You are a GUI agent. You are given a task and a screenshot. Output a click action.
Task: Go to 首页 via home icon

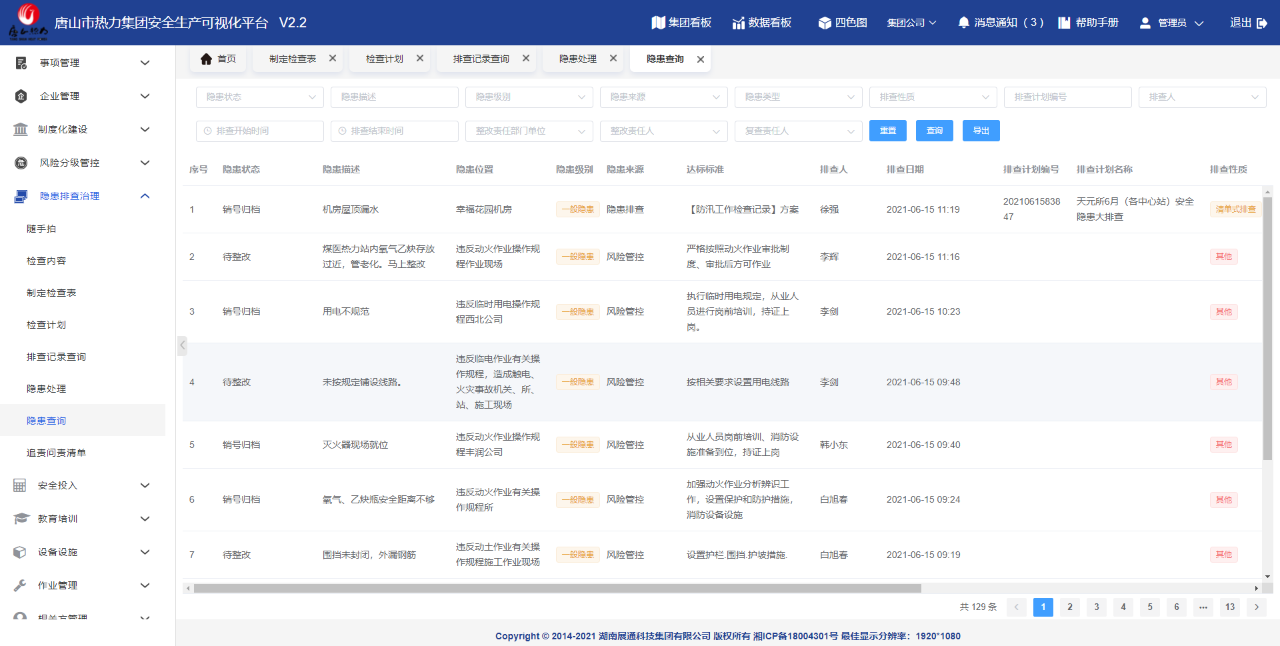(207, 59)
